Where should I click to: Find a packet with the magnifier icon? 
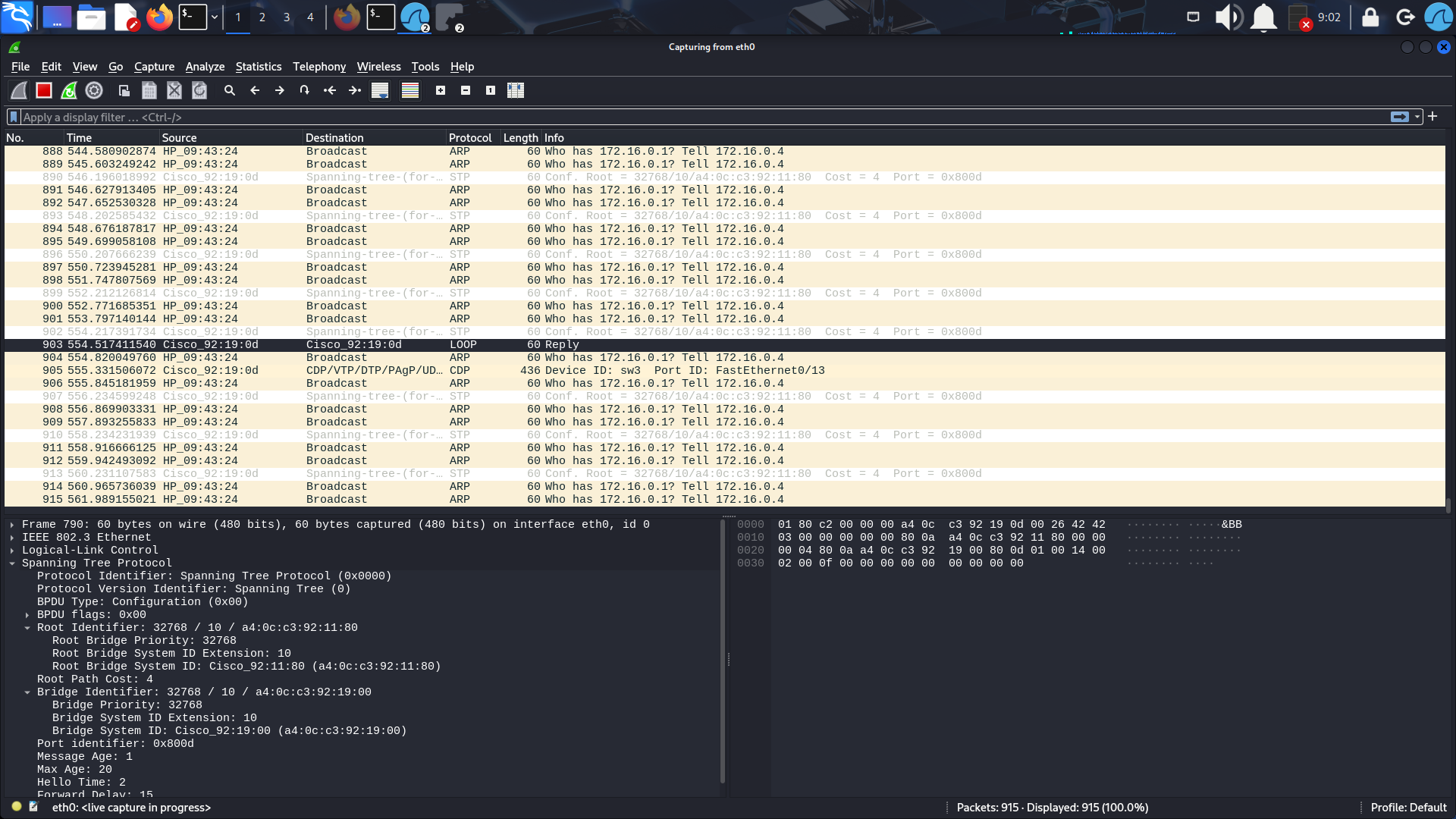click(x=230, y=90)
